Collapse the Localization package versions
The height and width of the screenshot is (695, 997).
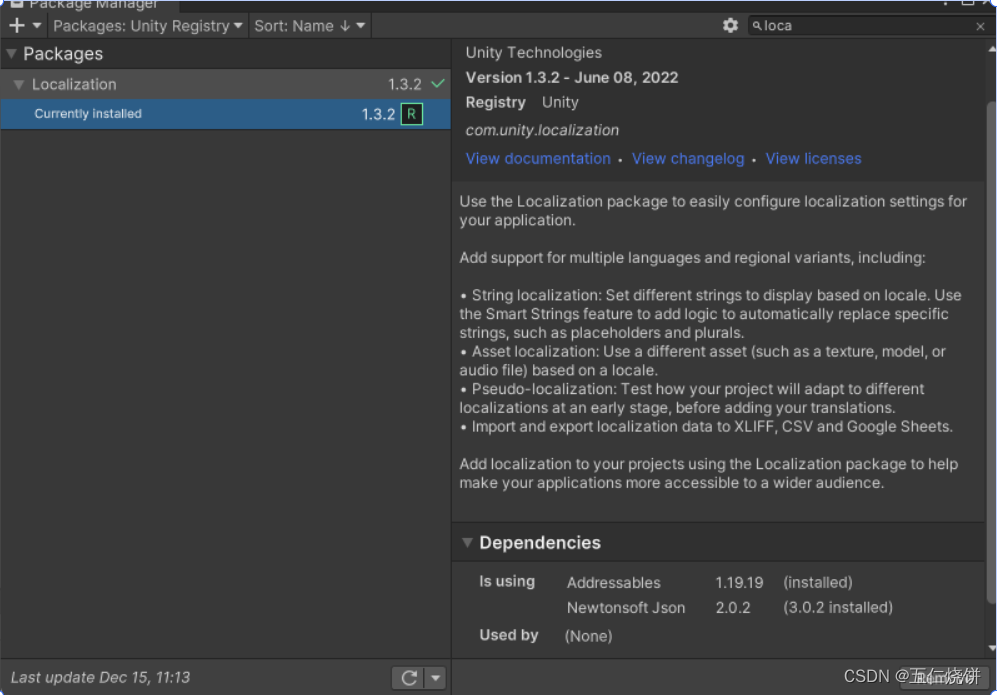18,85
